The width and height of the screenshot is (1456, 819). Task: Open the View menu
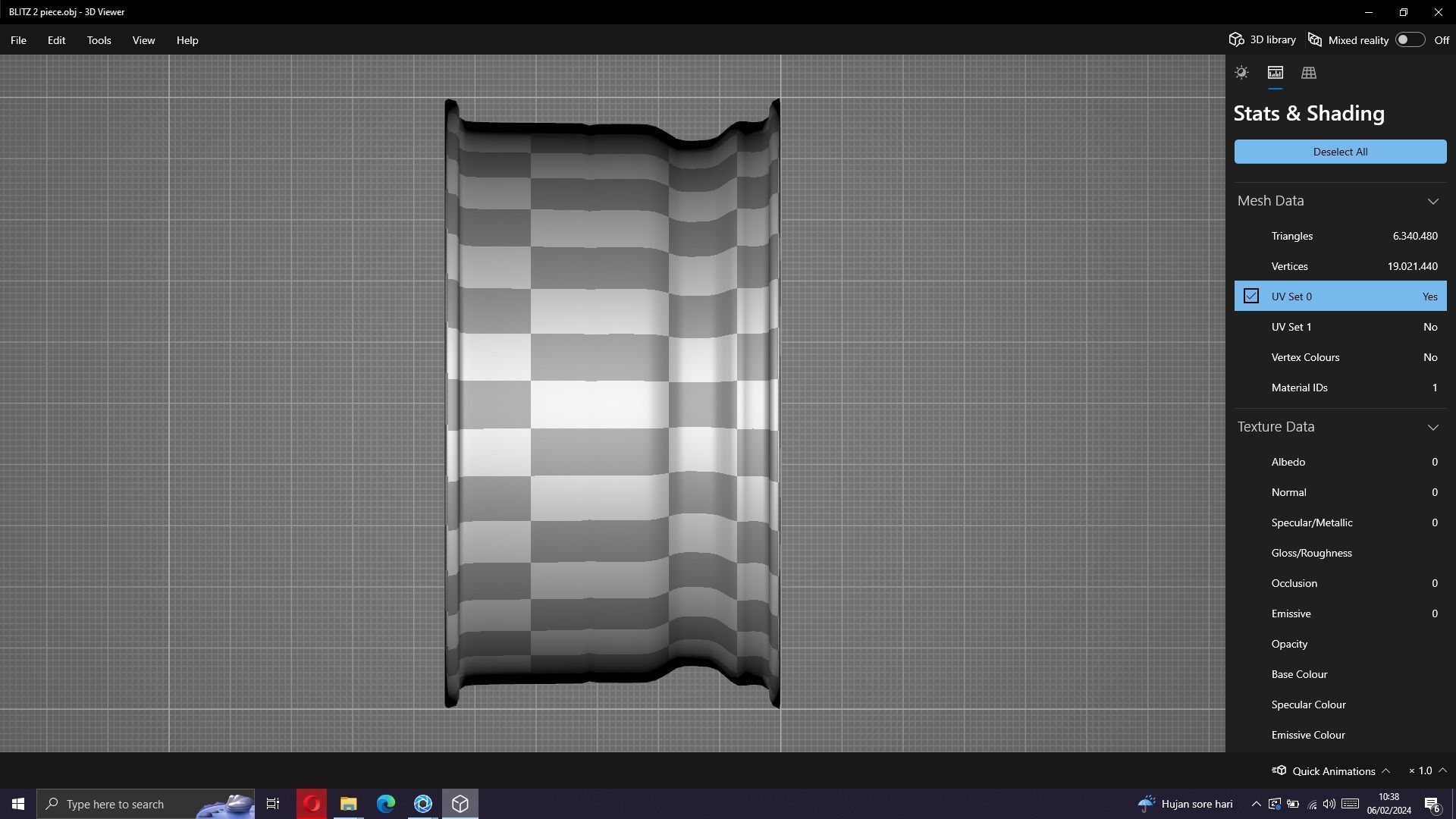[143, 40]
